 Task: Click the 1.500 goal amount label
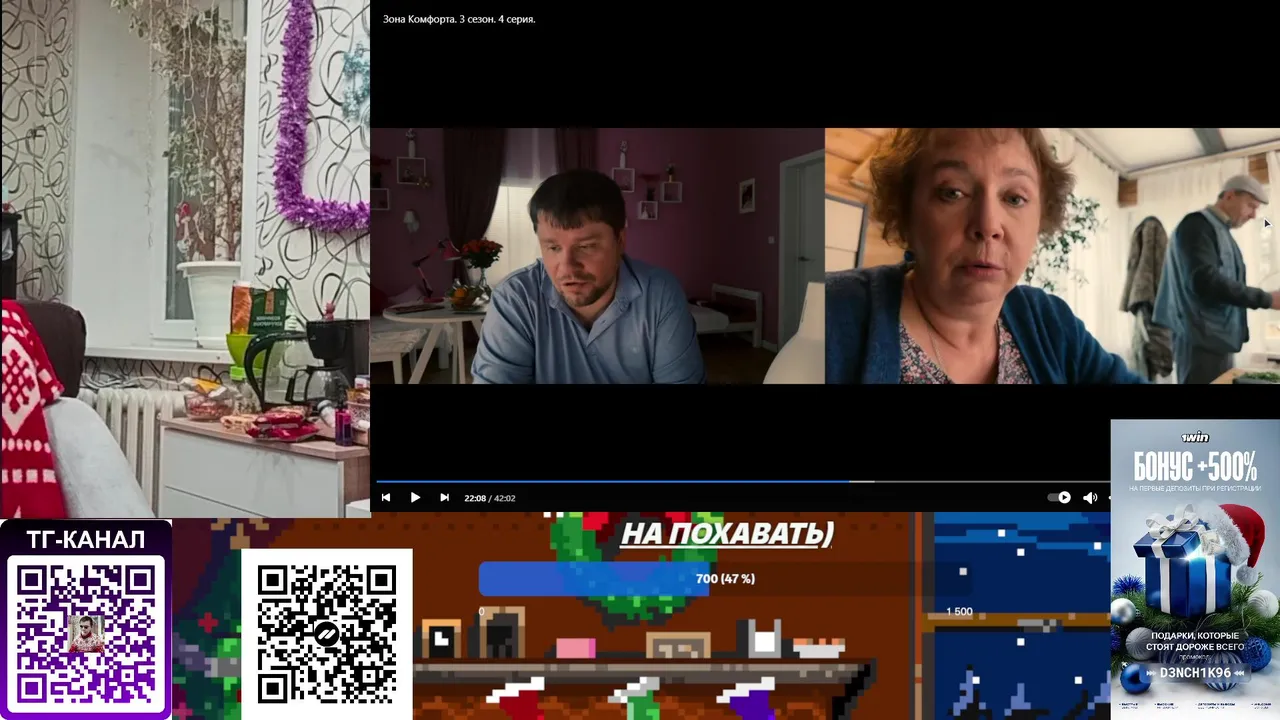959,611
